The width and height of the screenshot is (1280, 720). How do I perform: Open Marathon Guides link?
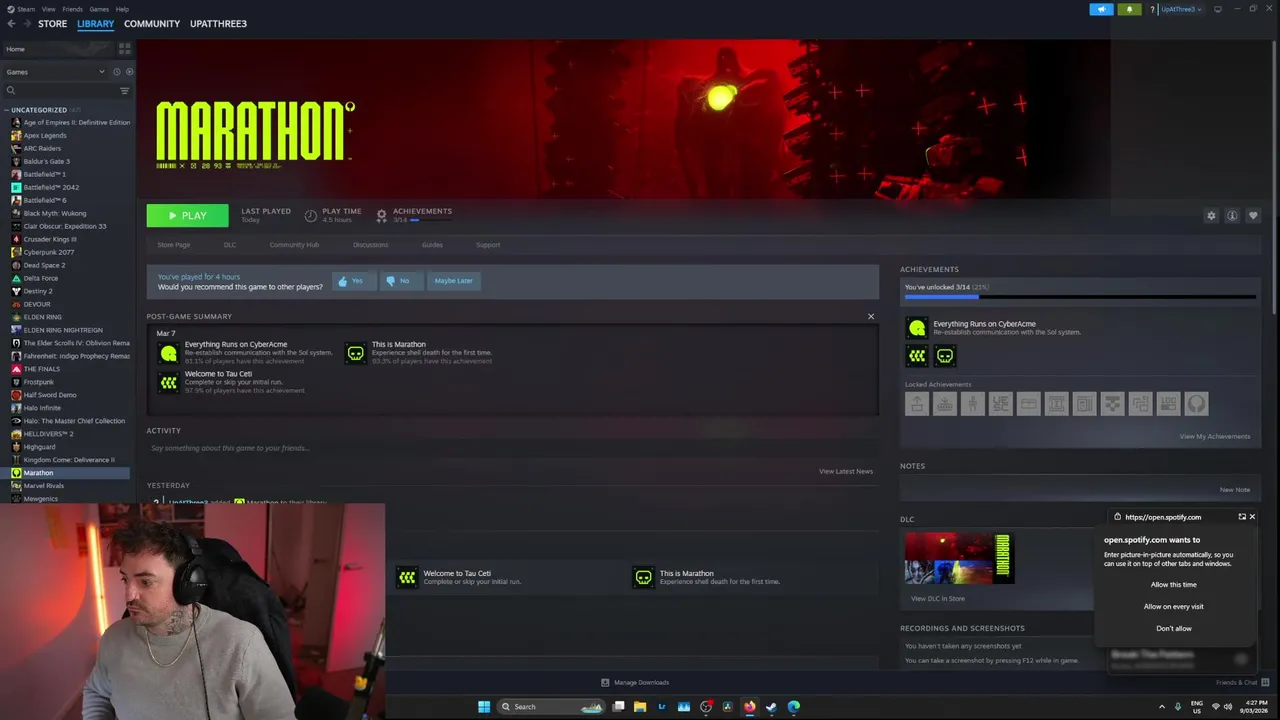[432, 244]
